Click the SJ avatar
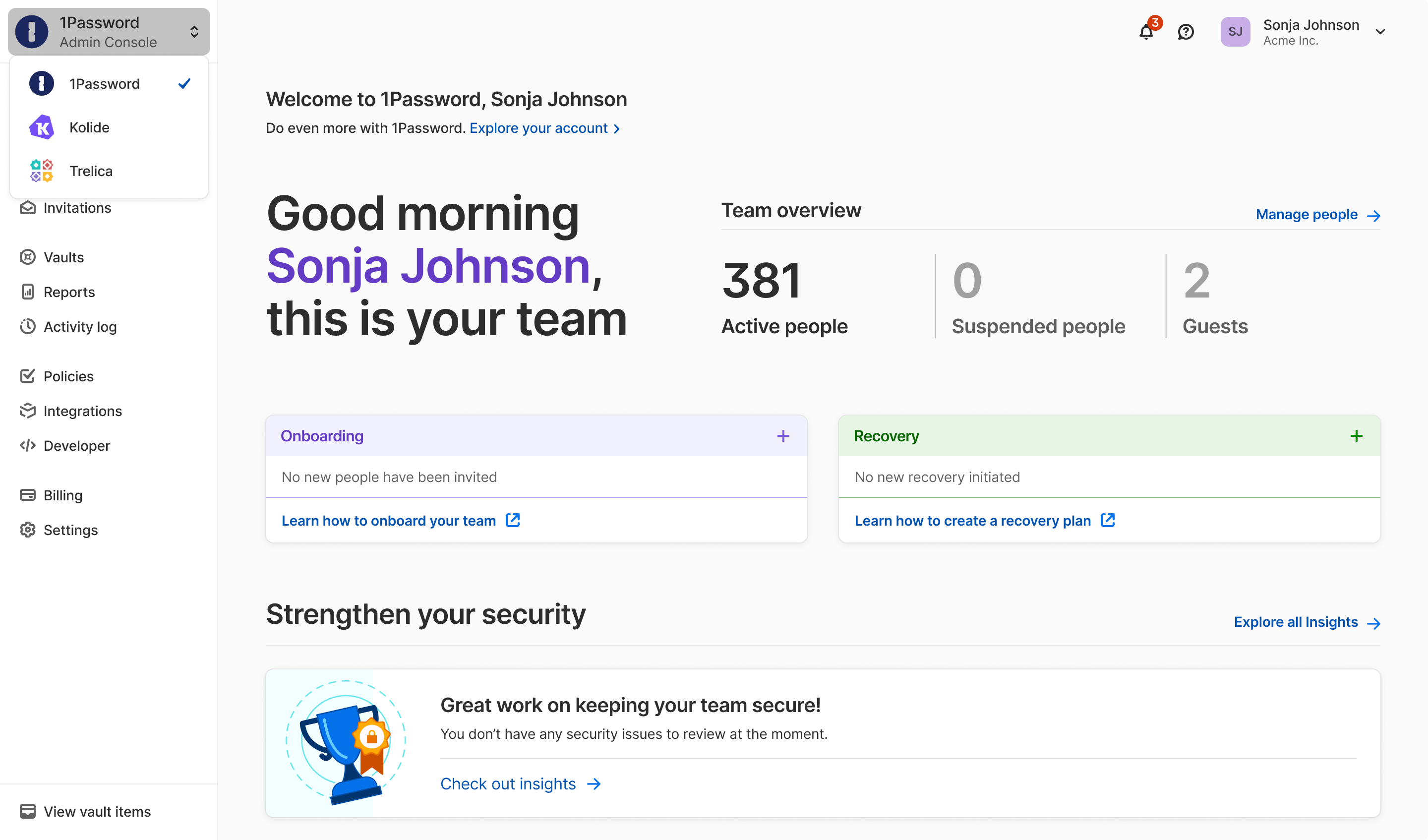This screenshot has width=1428, height=840. 1236,32
